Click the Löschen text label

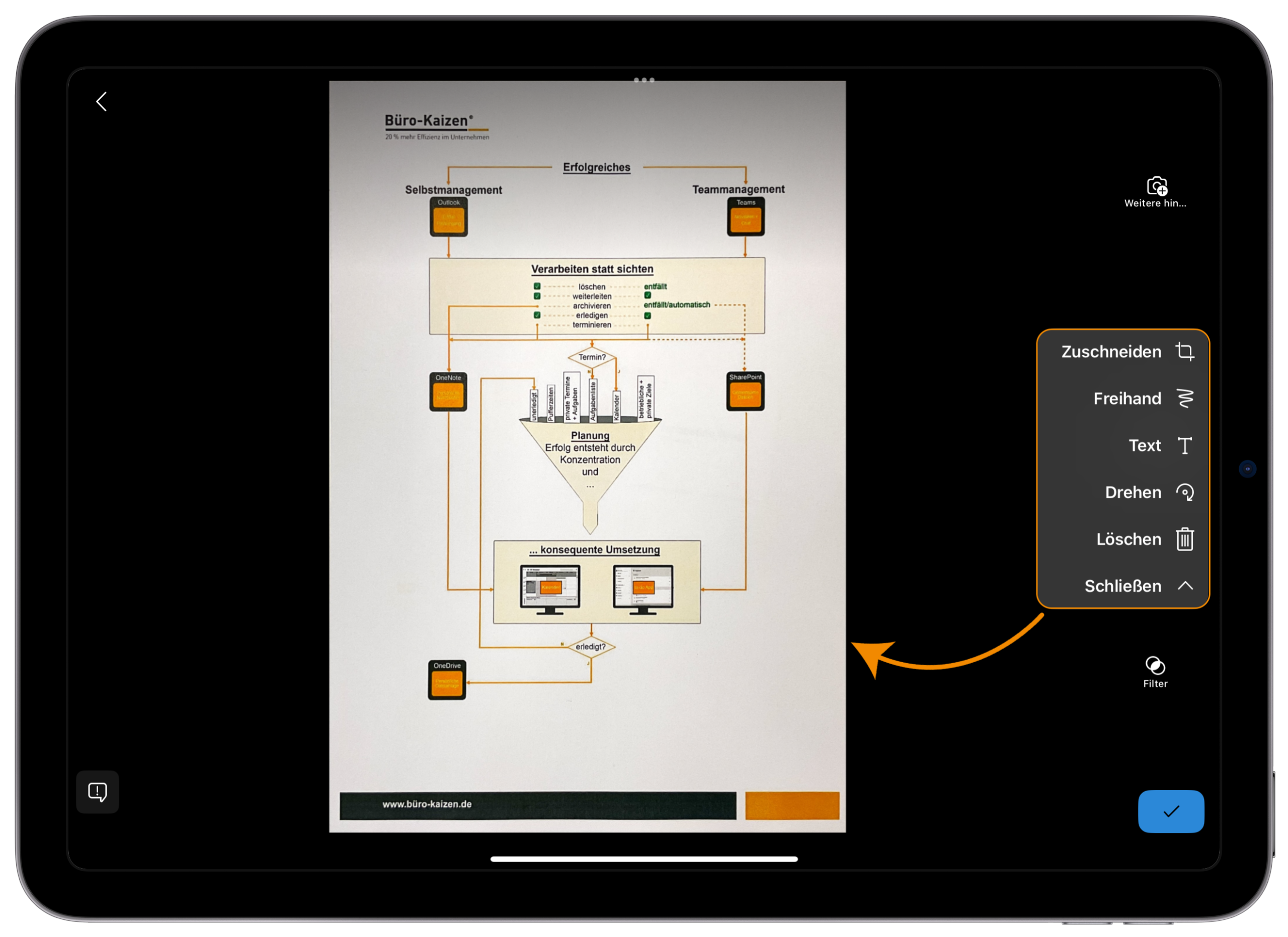click(1129, 539)
